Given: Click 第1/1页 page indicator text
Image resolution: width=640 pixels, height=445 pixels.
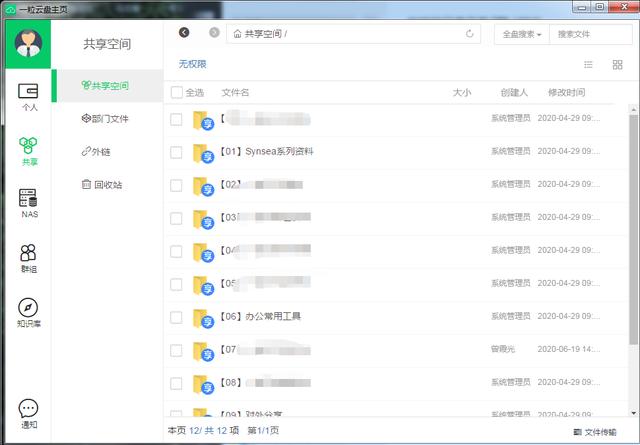Looking at the screenshot, I should pyautogui.click(x=263, y=430).
